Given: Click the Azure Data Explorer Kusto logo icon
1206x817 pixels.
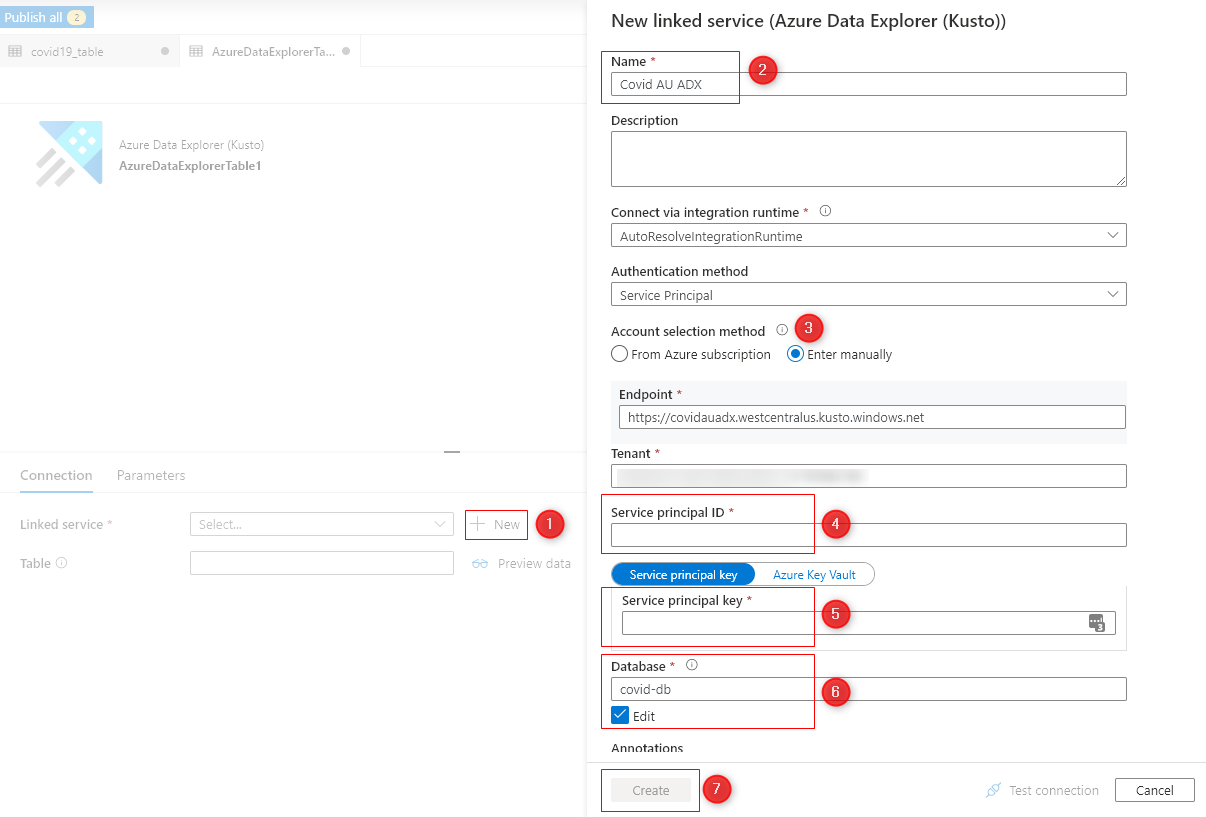Looking at the screenshot, I should (70, 154).
